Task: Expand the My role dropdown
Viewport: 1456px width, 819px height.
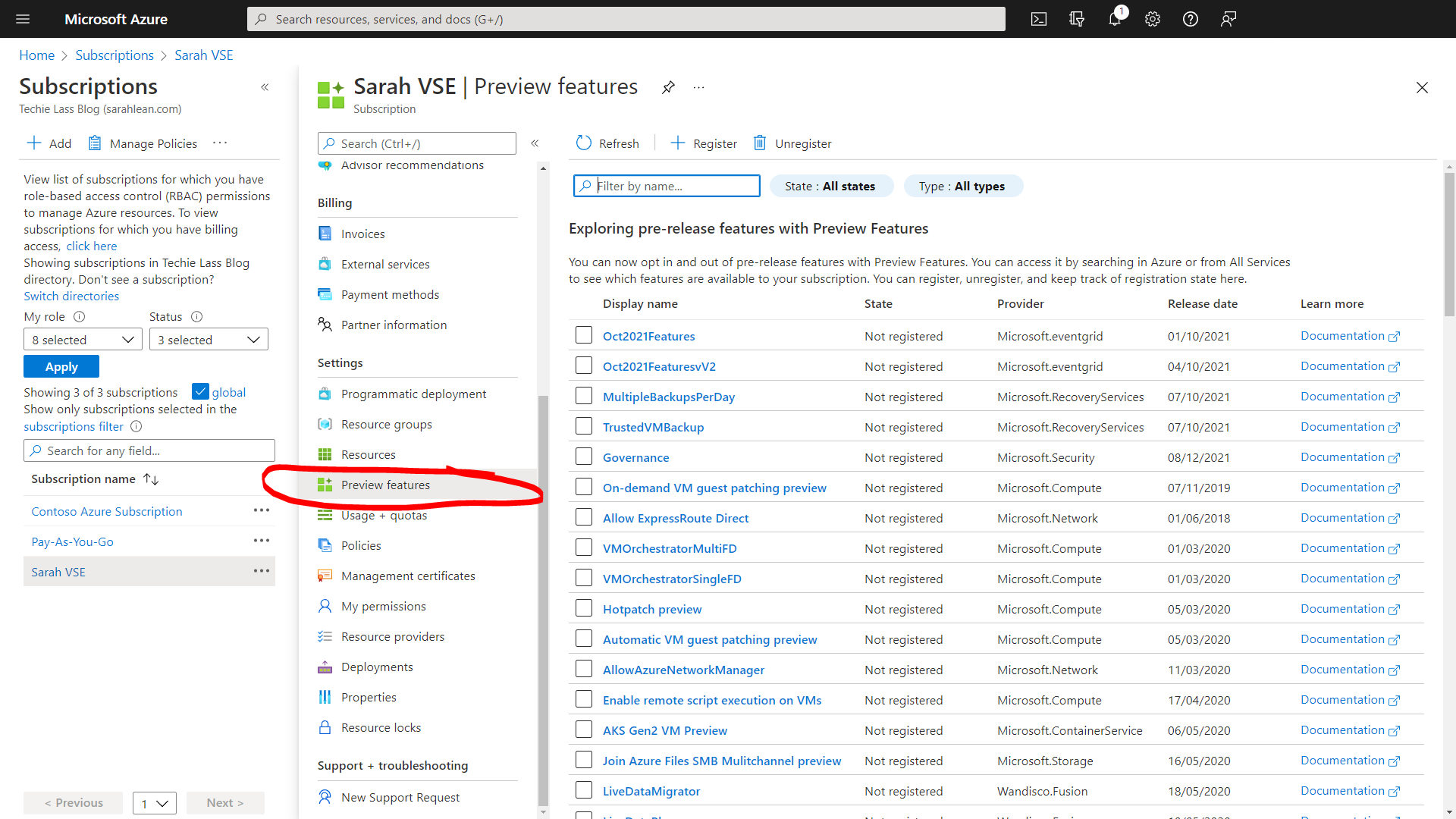Action: tap(83, 340)
